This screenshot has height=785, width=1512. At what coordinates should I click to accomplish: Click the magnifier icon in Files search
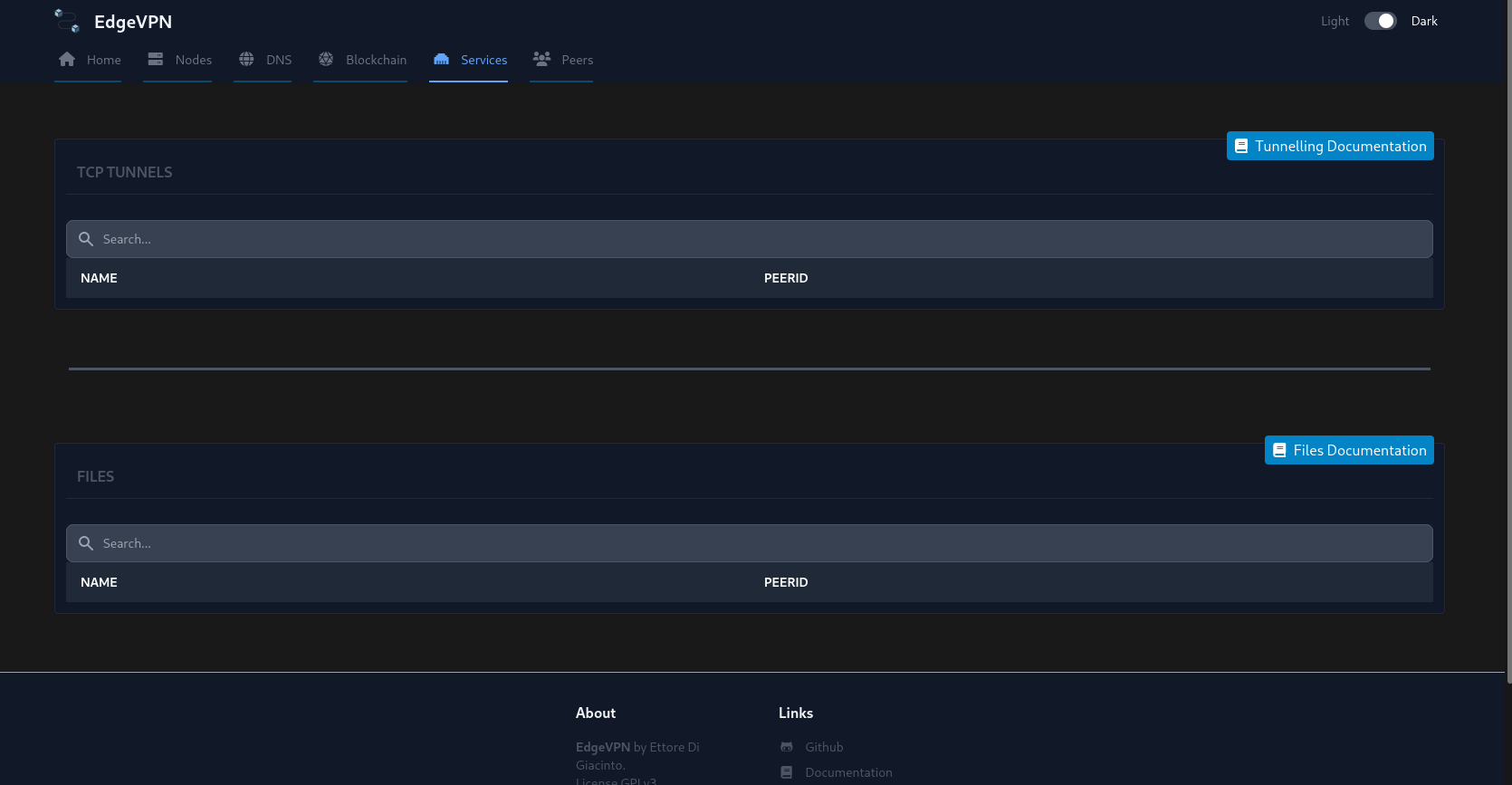[86, 543]
